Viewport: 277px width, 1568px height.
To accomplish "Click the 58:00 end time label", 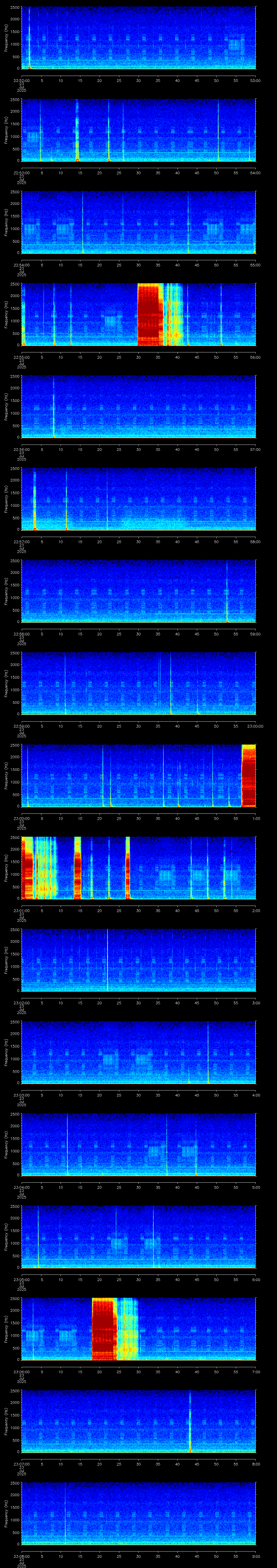I will 256,542.
